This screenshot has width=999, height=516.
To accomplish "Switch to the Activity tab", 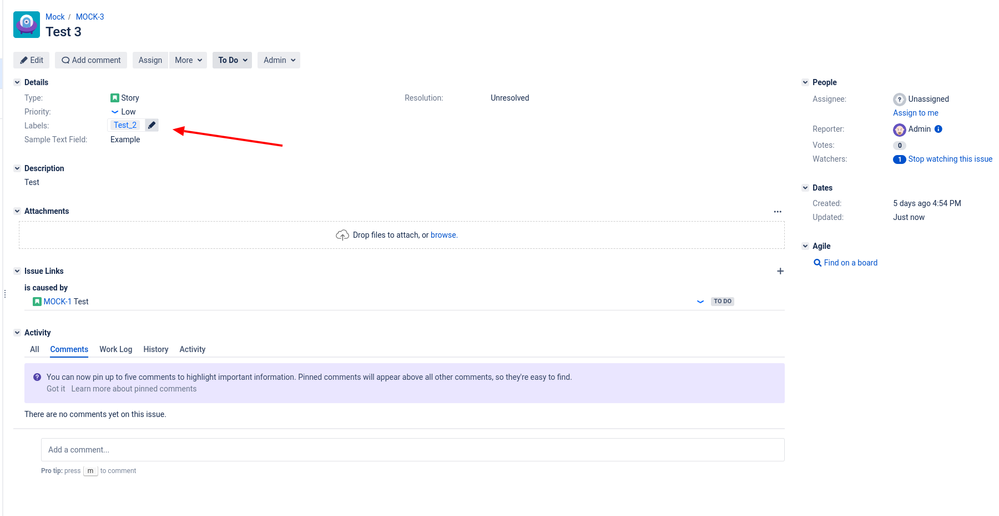I will [x=192, y=349].
